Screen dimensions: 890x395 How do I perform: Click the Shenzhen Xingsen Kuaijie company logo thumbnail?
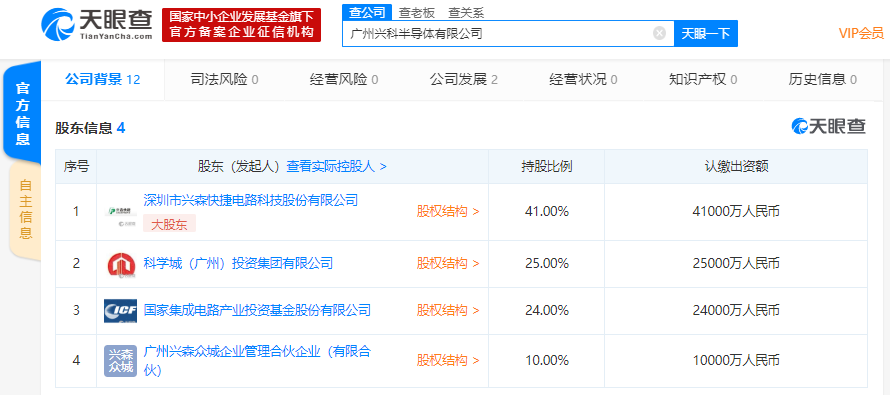[120, 212]
